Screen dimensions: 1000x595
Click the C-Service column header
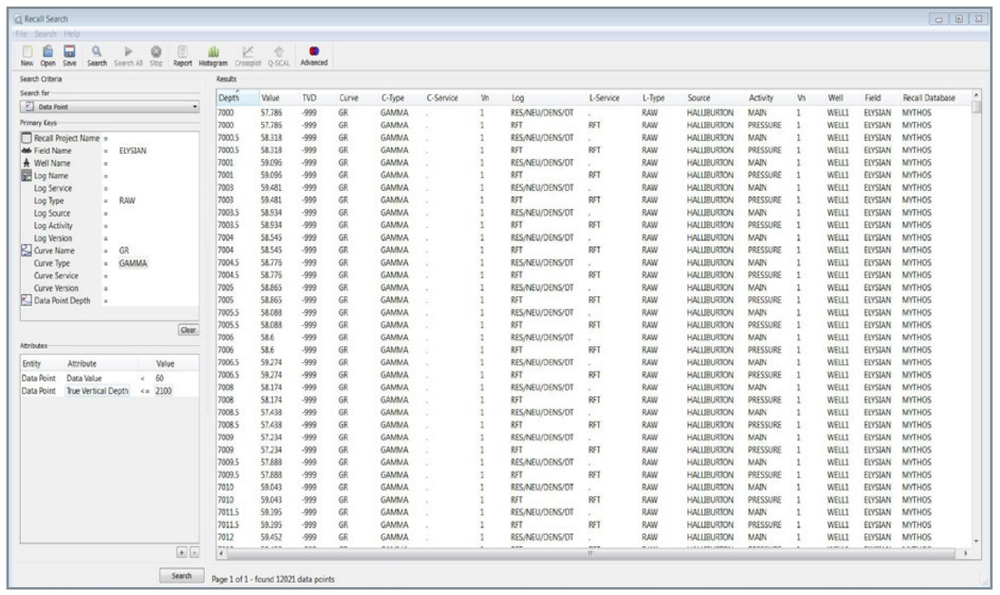click(x=442, y=98)
